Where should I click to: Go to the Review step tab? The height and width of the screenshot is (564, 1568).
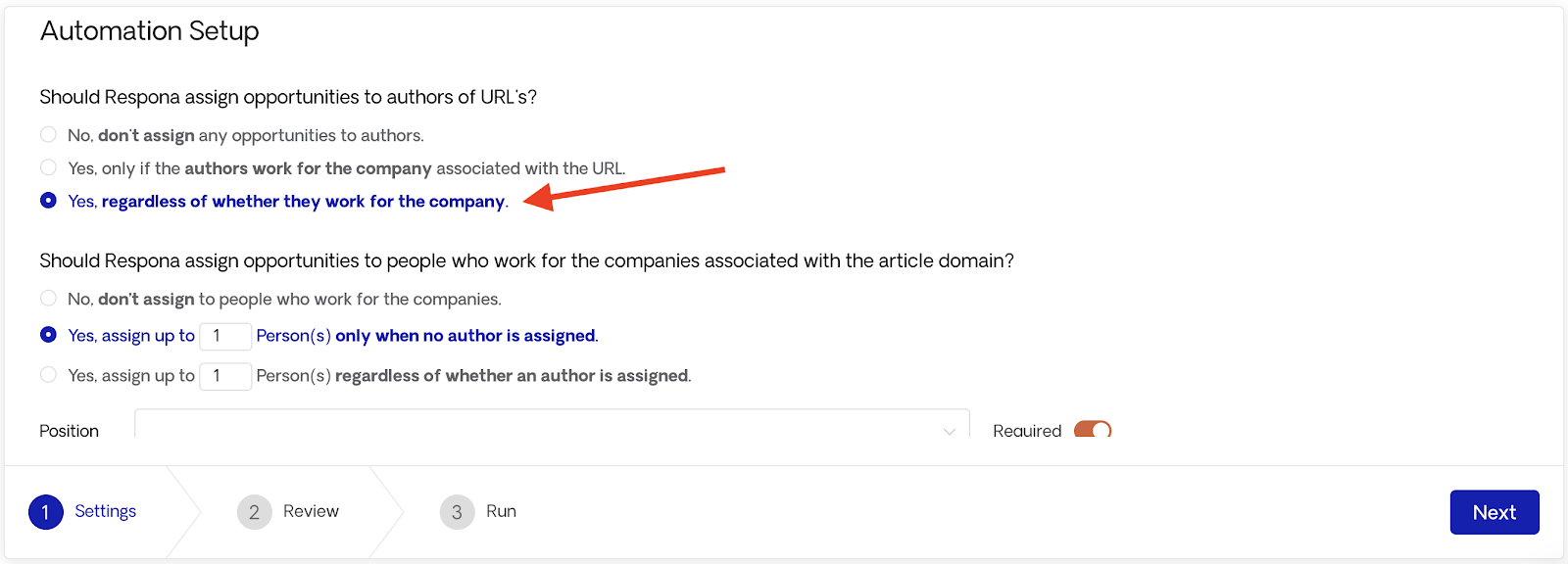tap(311, 511)
